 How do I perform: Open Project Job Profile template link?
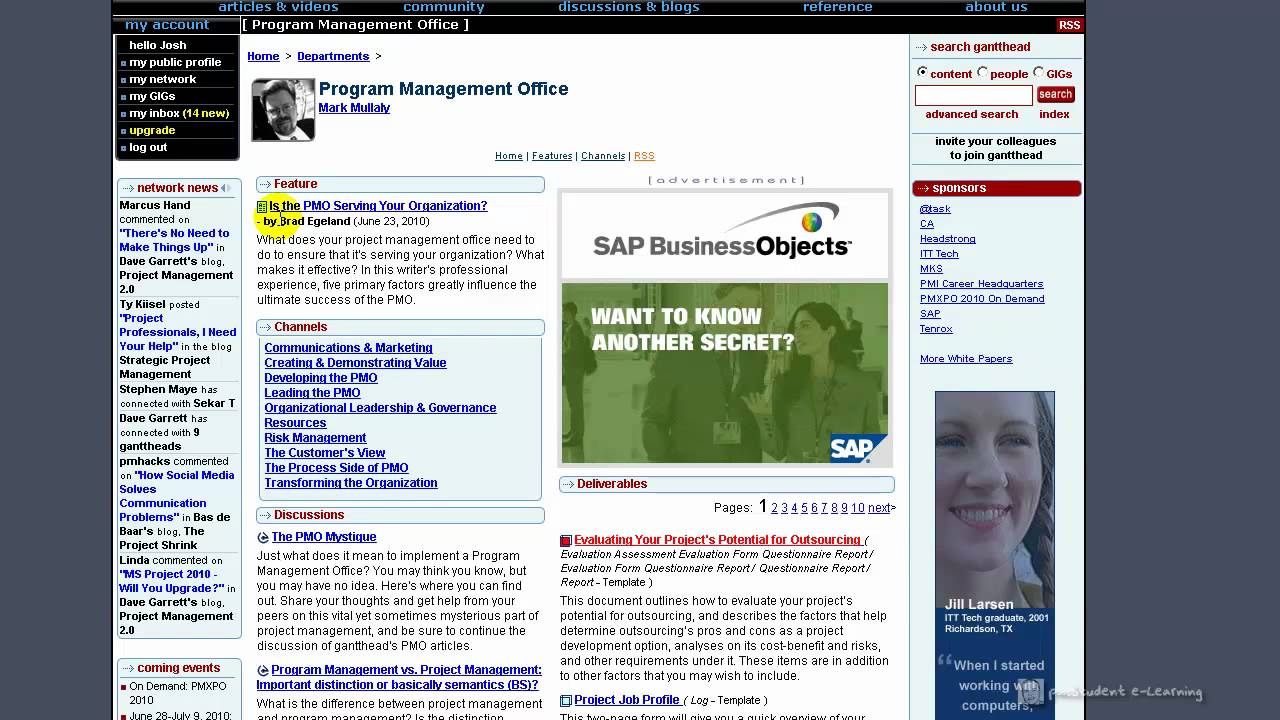pos(627,700)
